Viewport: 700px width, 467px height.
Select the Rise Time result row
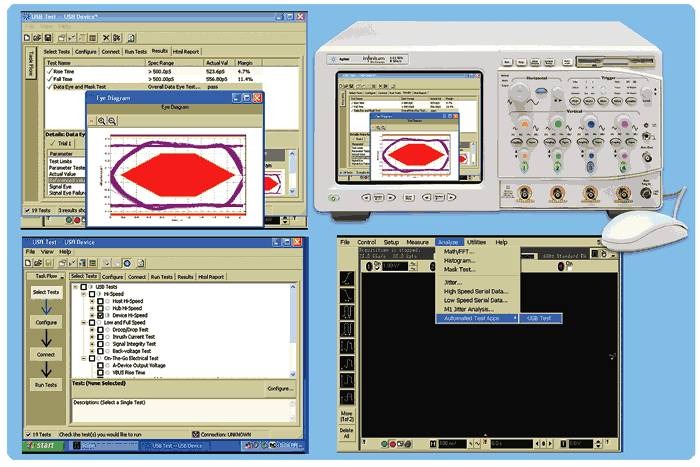[x=172, y=71]
